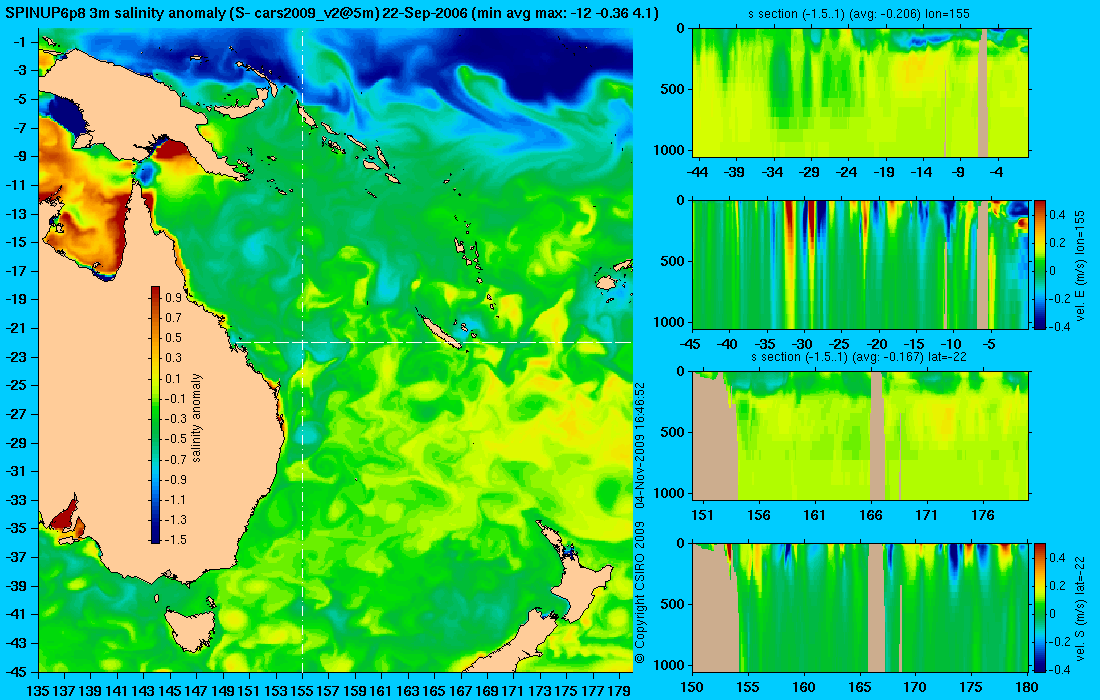This screenshot has width=1100, height=700.
Task: Click the -44 label under the lon=155 salinity section
Action: tap(698, 173)
